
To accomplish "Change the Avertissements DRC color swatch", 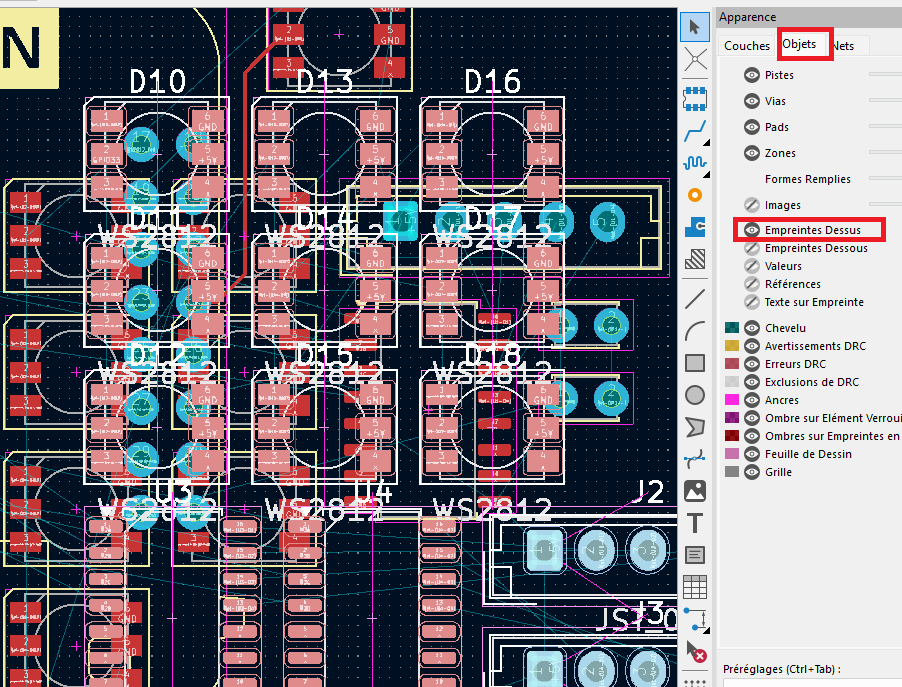I will click(732, 346).
